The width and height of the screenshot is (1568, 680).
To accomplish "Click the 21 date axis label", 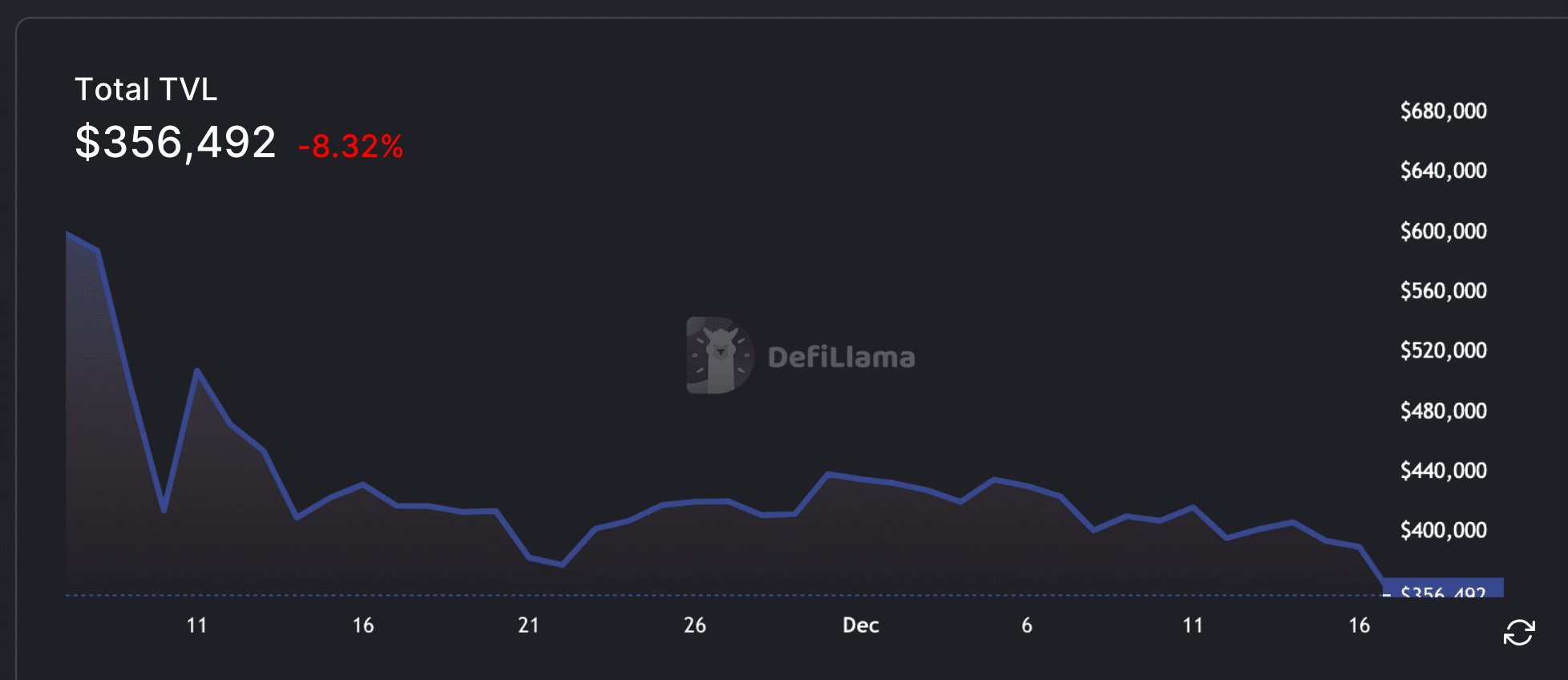I will coord(528,625).
